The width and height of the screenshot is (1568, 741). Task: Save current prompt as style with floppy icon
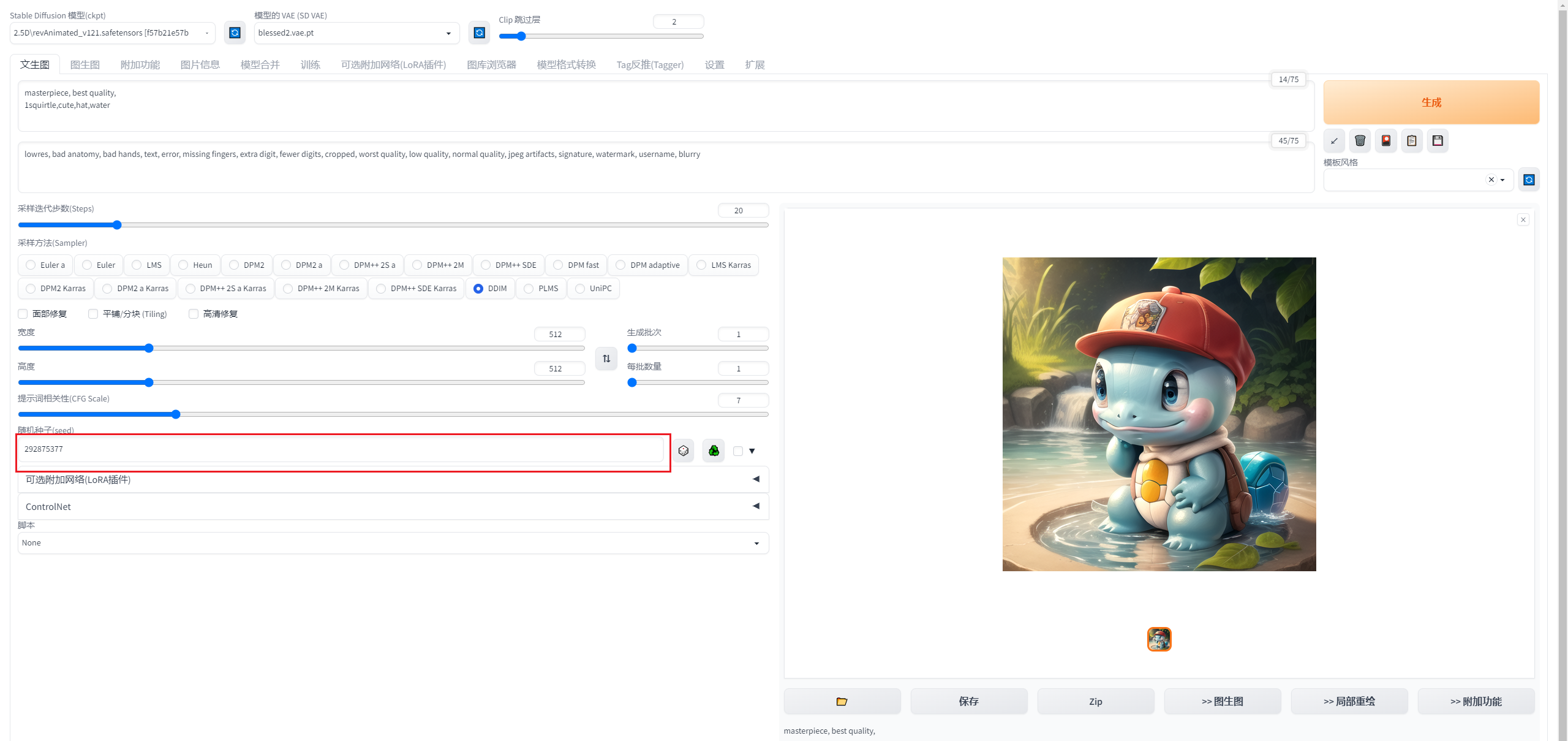(x=1438, y=141)
